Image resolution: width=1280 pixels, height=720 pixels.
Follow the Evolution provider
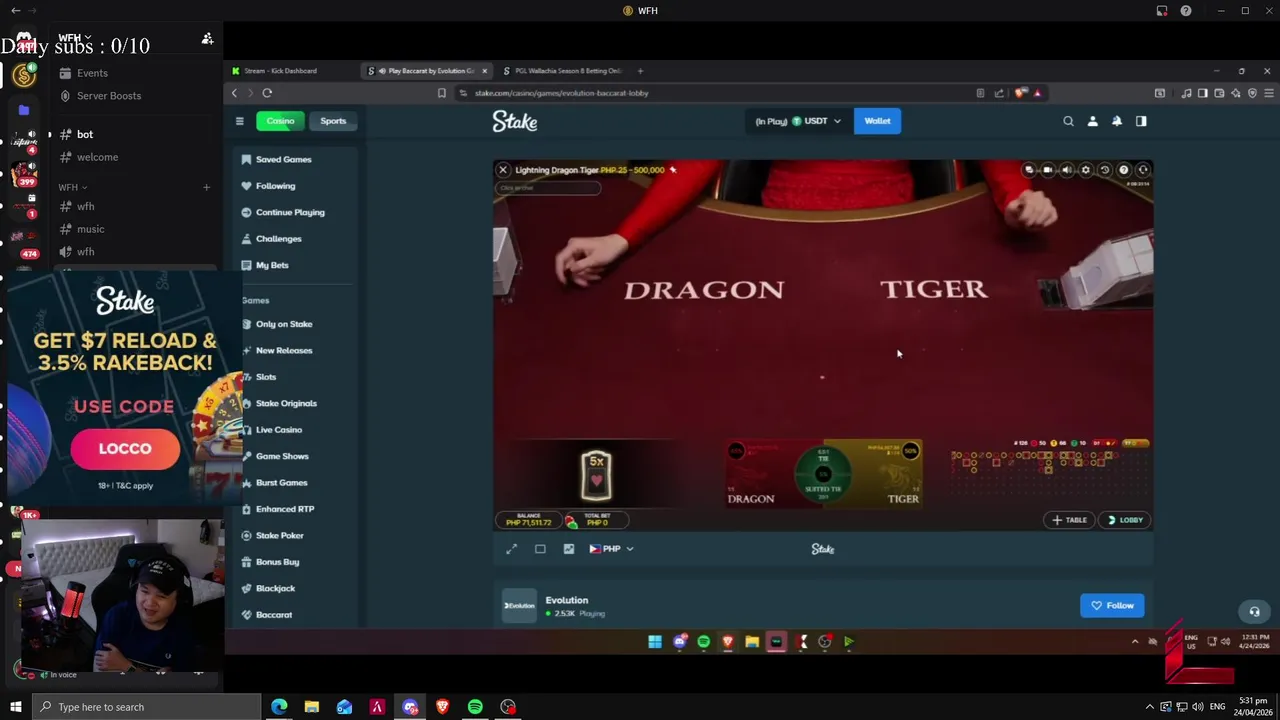[1112, 605]
